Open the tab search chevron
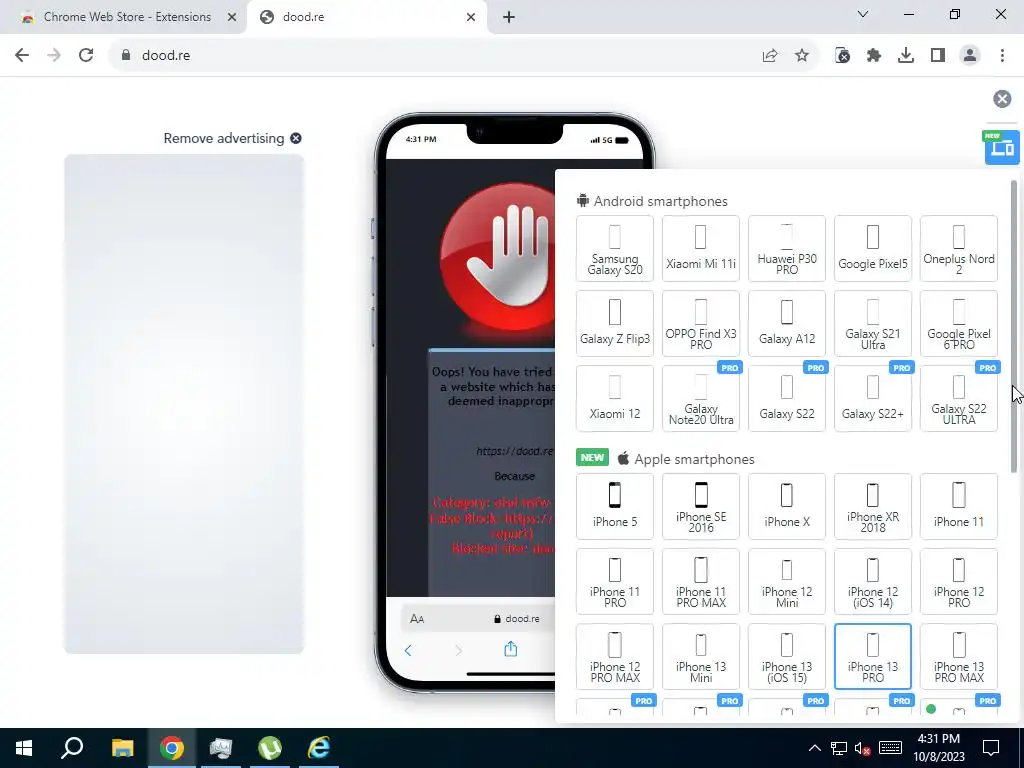1024x768 pixels. [x=863, y=14]
